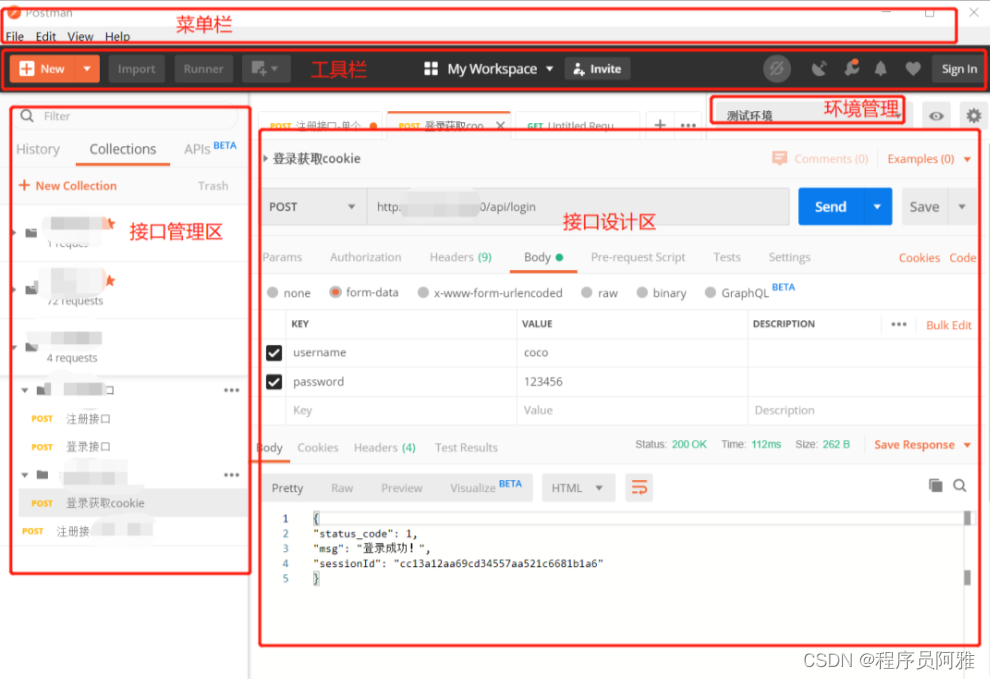
Task: Expand the collection with 4 requests
Action: [14, 347]
